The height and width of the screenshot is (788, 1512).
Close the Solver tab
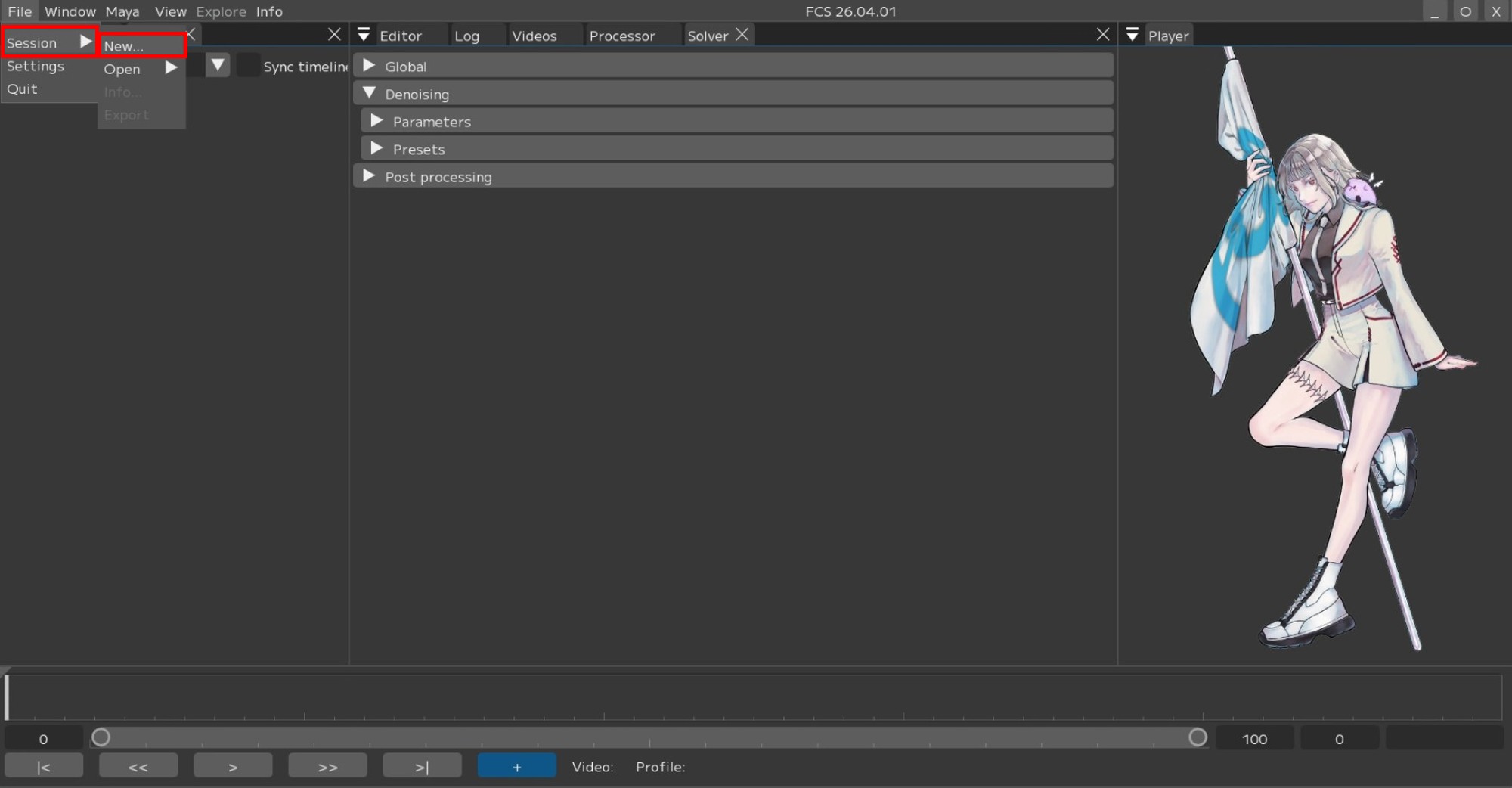(x=742, y=35)
